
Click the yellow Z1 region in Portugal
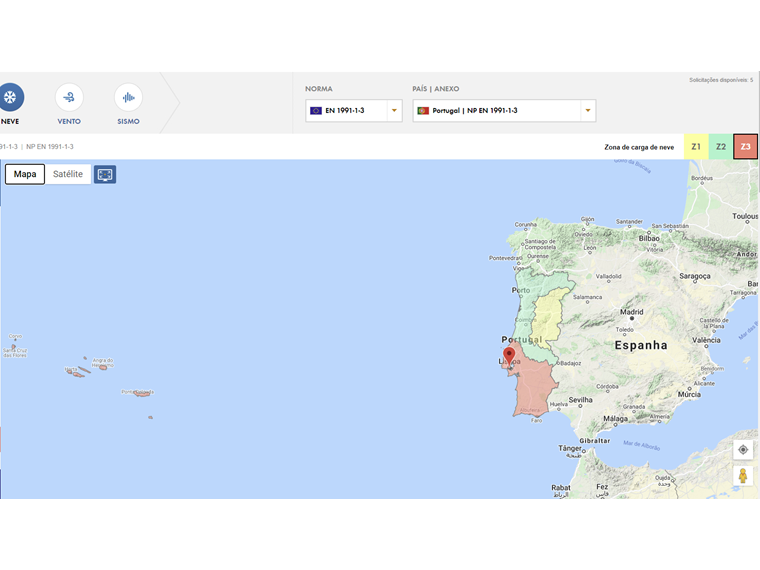548,317
